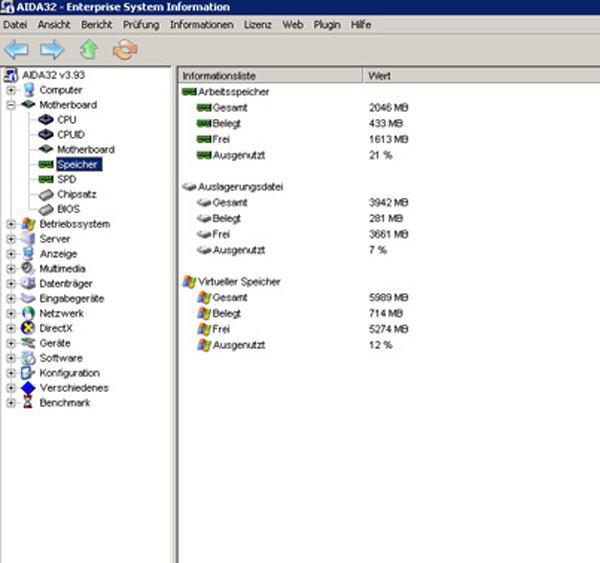Click the Verschiedenes blue diamond icon
Screen dimensions: 600x563
28,388
